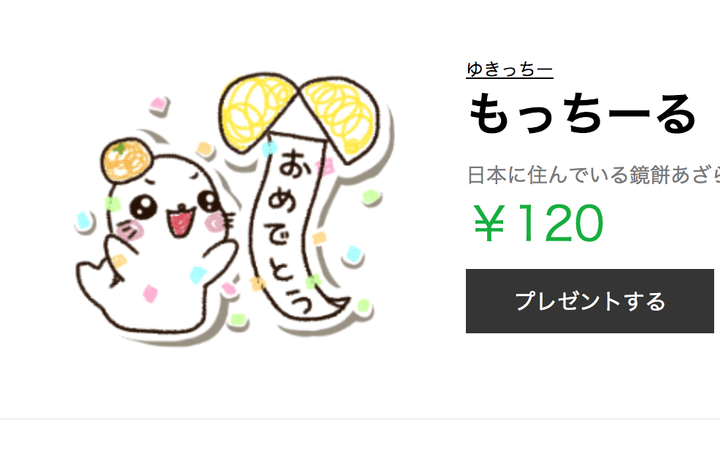Click the seal's large left eye
The height and width of the screenshot is (459, 720).
click(x=143, y=207)
